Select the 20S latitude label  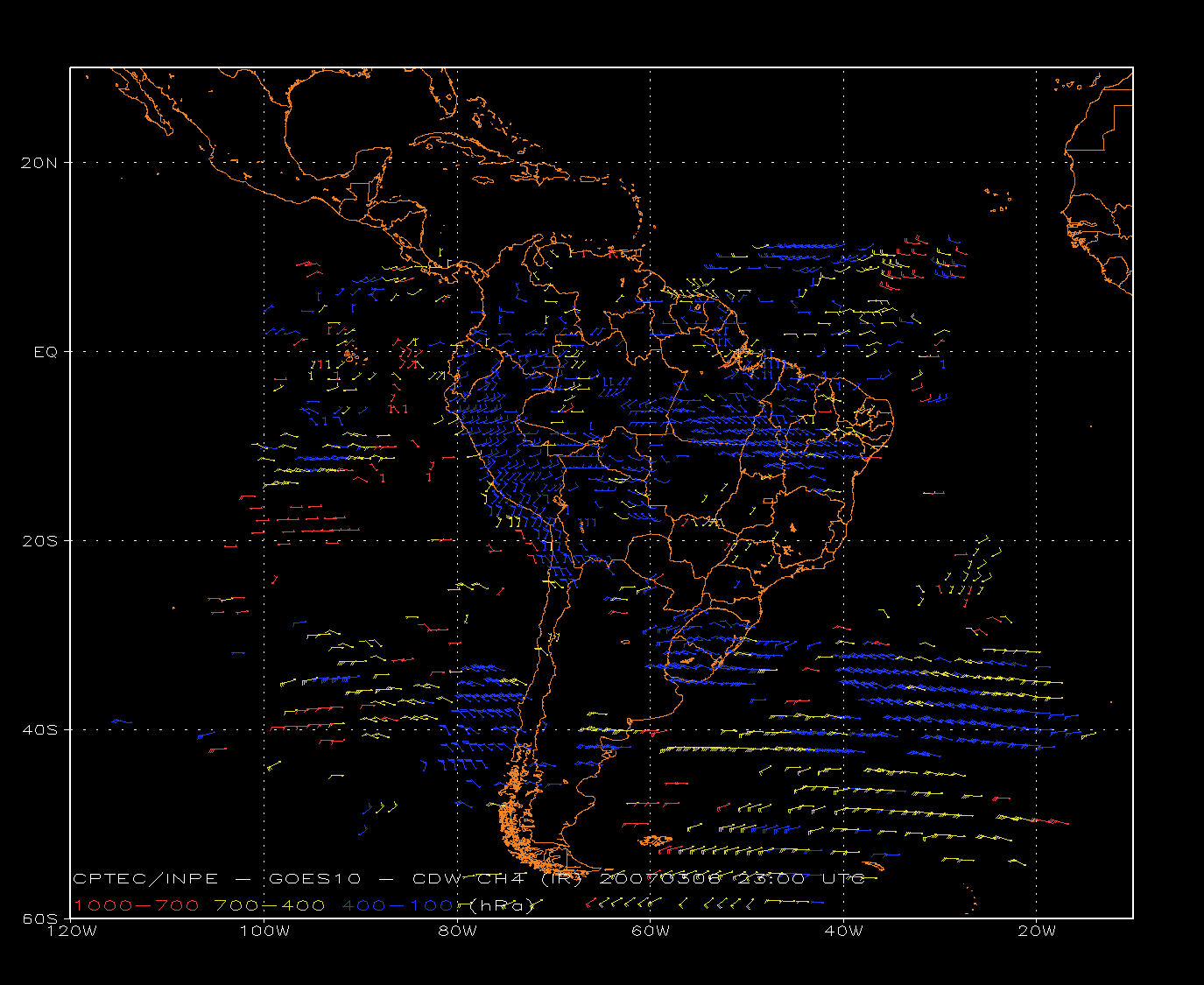coord(40,541)
